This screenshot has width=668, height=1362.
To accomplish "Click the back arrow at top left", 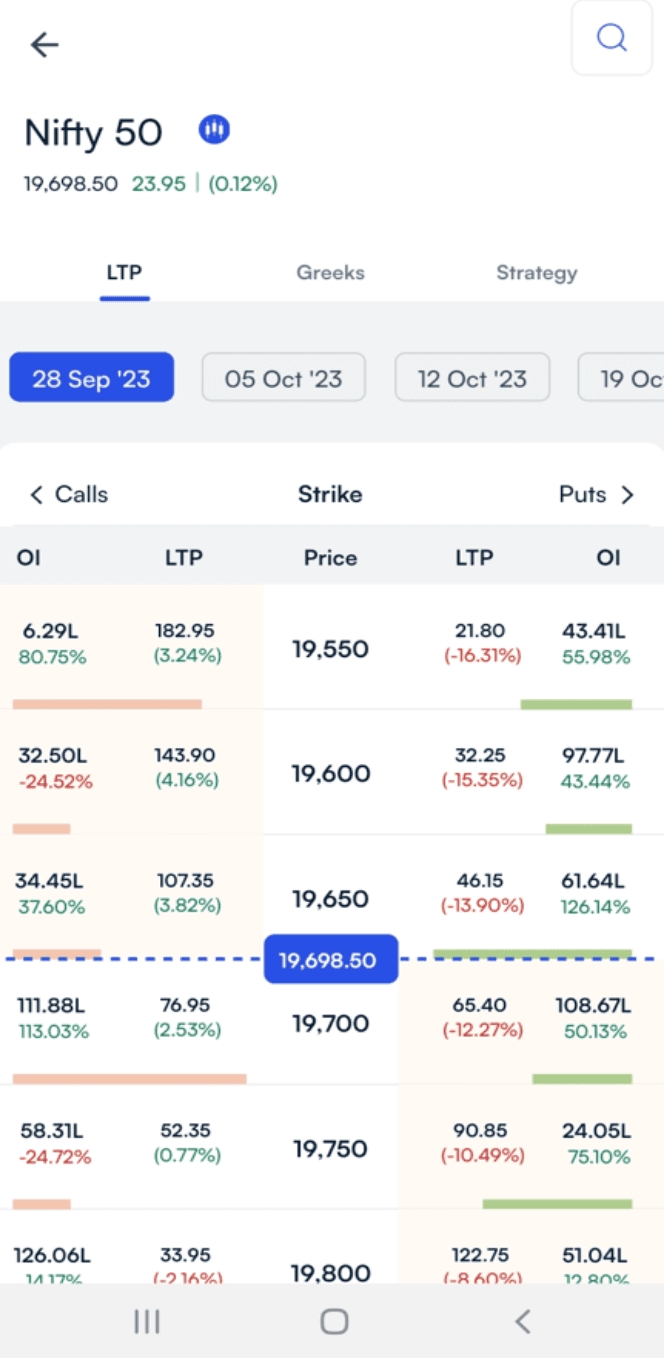I will click(x=44, y=44).
